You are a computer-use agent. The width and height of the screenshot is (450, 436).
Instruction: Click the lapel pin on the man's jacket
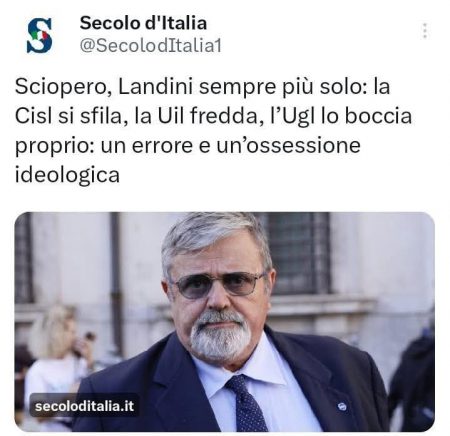[342, 406]
